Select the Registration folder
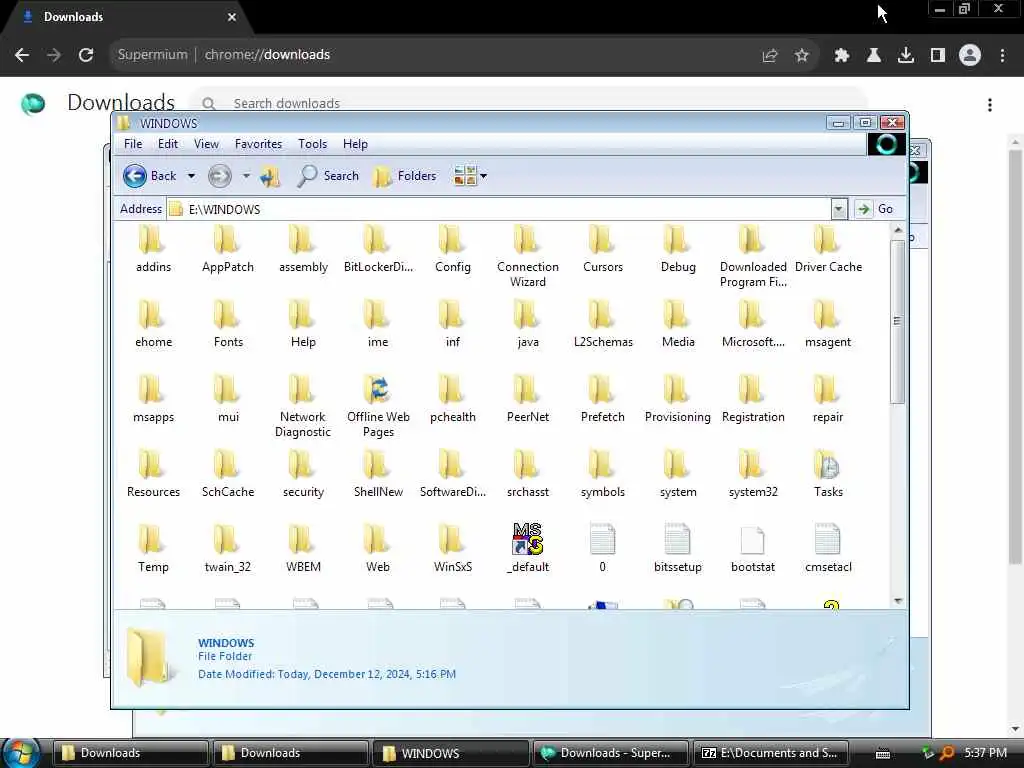Image resolution: width=1024 pixels, height=768 pixels. pyautogui.click(x=753, y=400)
